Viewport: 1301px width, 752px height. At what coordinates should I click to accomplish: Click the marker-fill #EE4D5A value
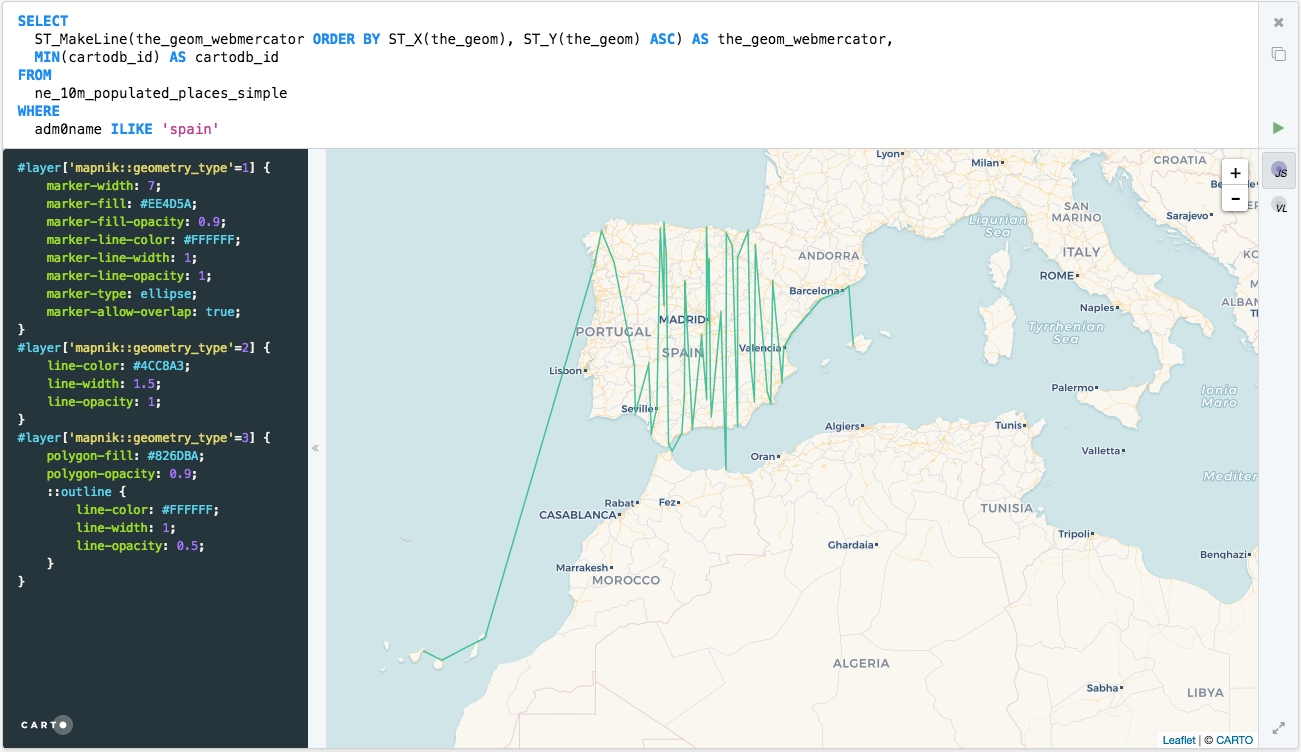click(x=169, y=204)
